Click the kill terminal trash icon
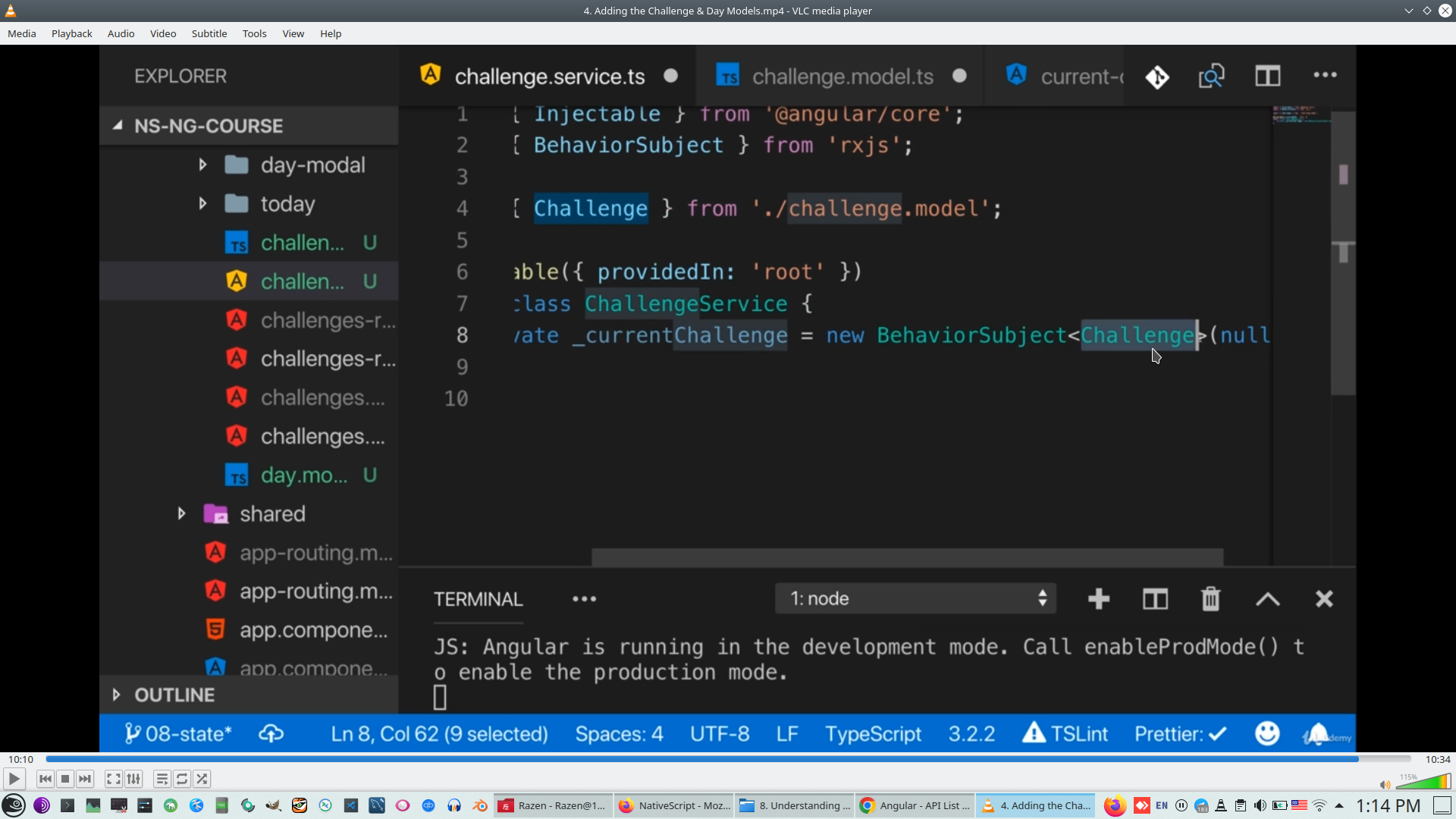Viewport: 1456px width, 819px height. [1210, 599]
